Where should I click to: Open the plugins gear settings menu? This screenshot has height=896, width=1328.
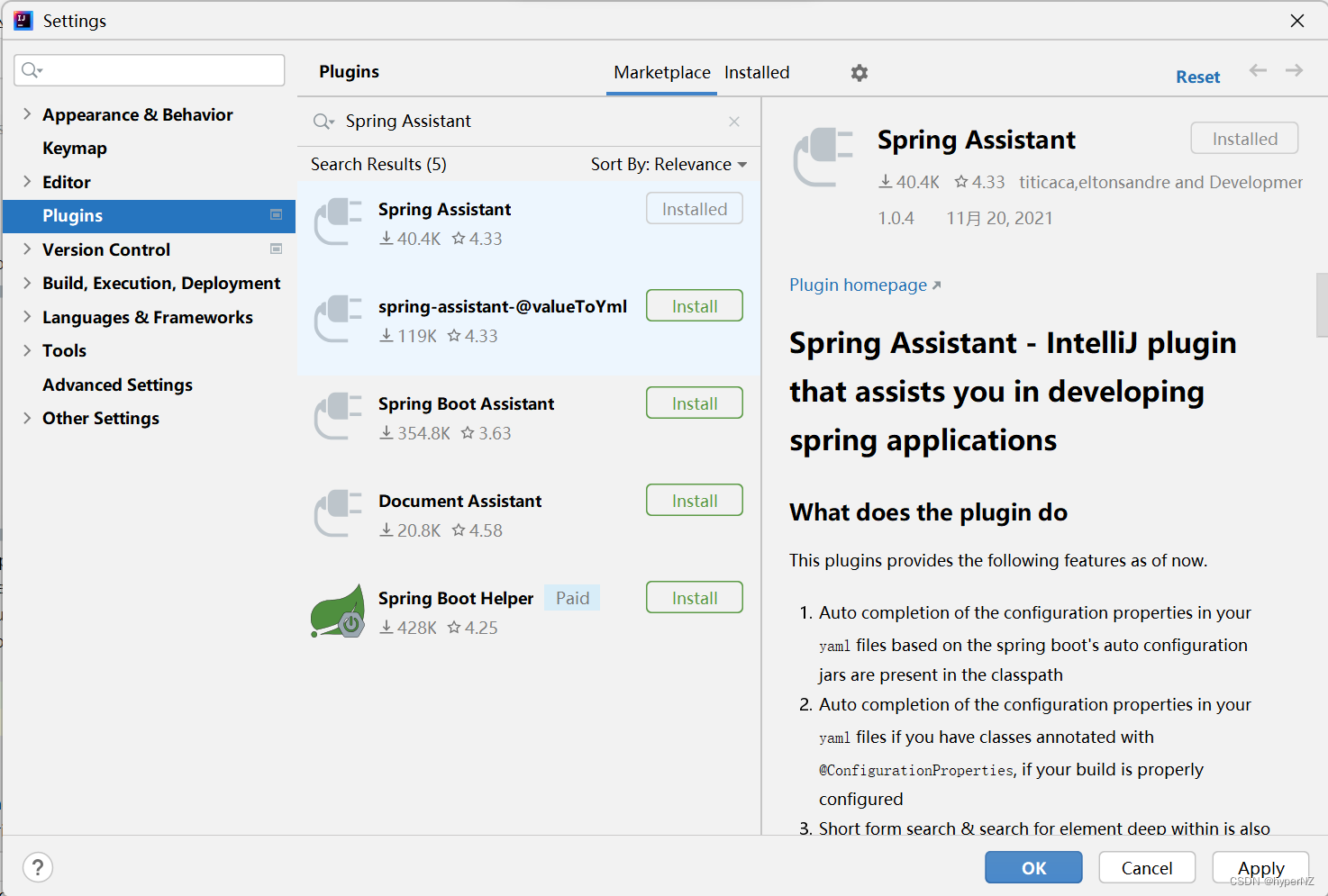click(860, 73)
